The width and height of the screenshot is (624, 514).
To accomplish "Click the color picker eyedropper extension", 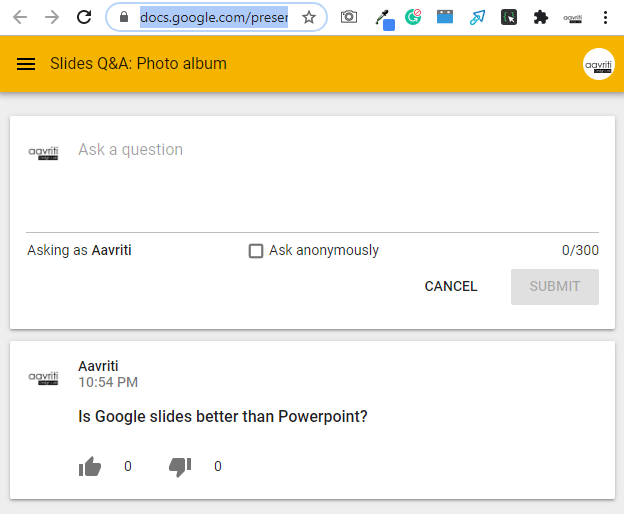I will tap(382, 17).
